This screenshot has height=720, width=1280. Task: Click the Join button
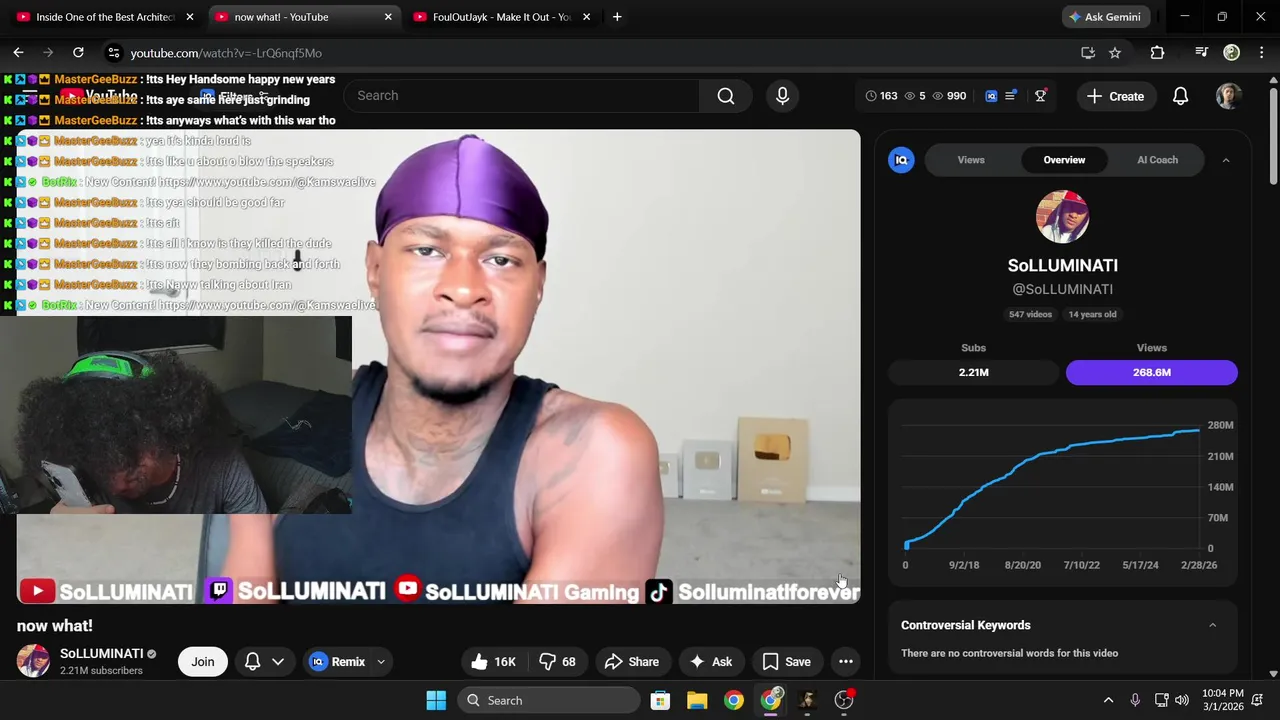tap(203, 662)
